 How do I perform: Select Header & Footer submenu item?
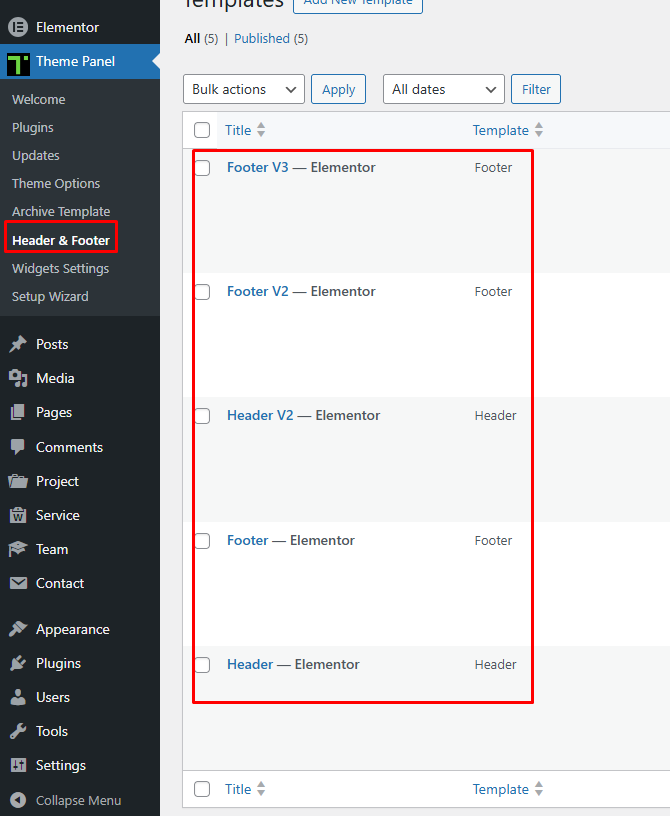click(x=61, y=240)
